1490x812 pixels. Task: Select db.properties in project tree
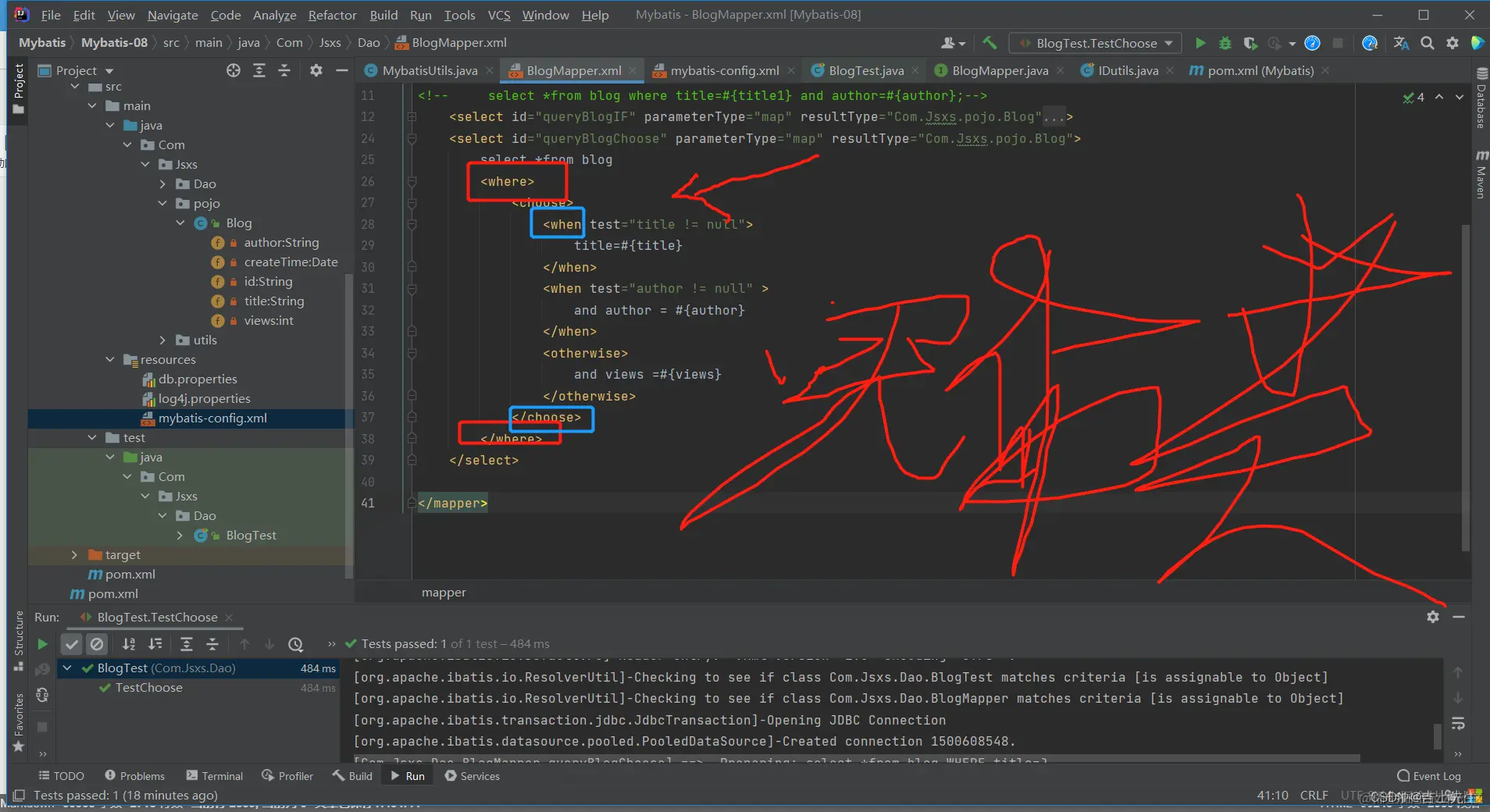[x=197, y=379]
